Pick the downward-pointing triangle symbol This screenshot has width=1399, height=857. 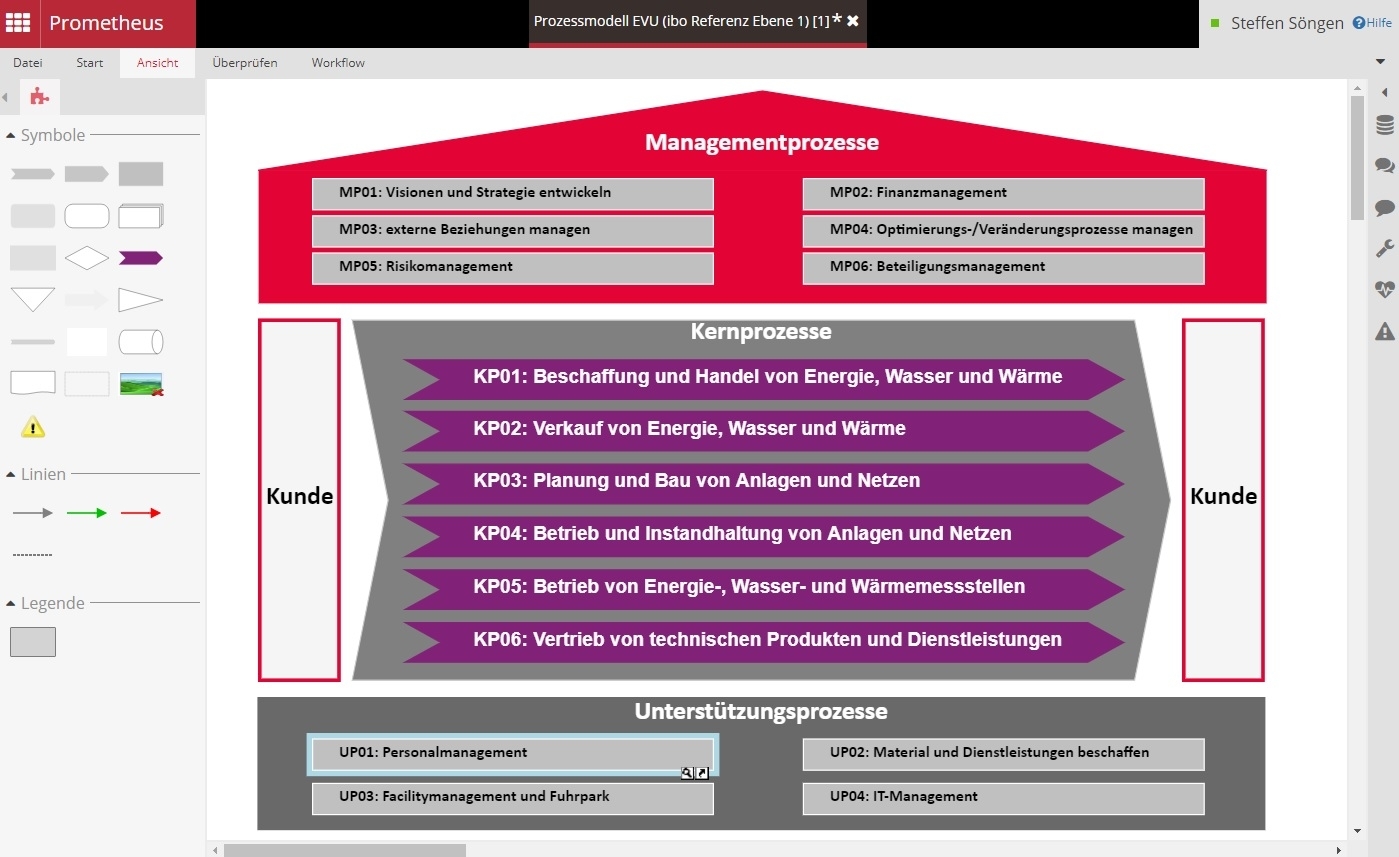(33, 300)
